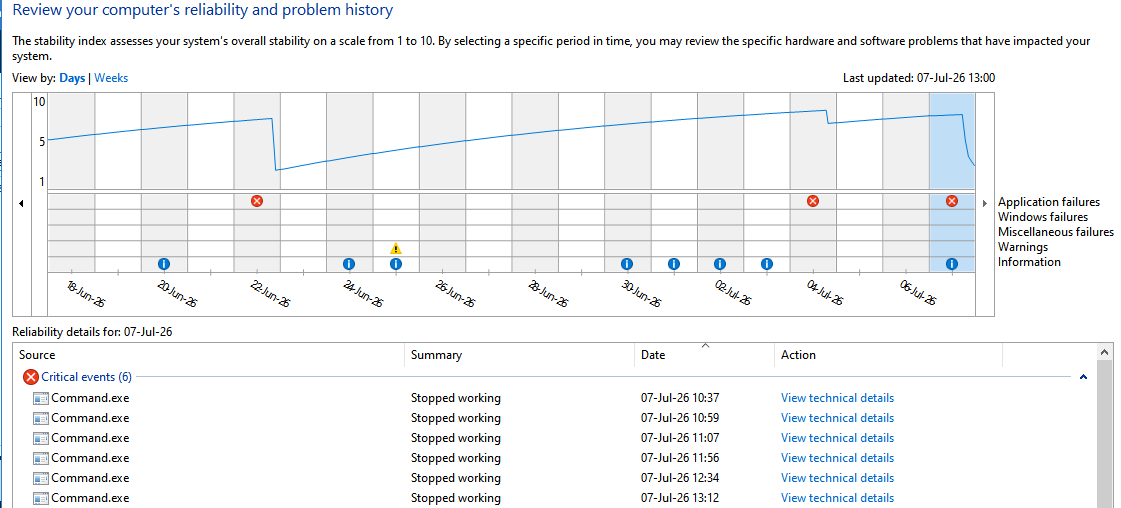Select Command.exe row dated 07-Jul-26 10:37
Viewport: 1121px width, 508px height.
coord(555,398)
